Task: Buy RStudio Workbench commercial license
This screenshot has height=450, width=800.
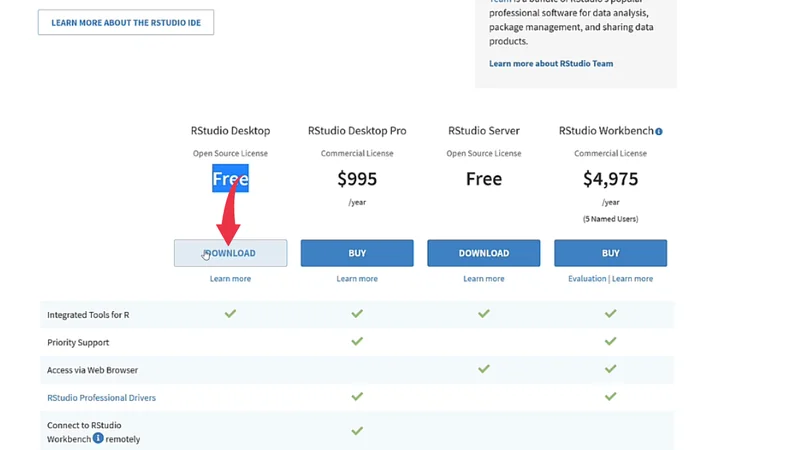Action: tap(610, 253)
